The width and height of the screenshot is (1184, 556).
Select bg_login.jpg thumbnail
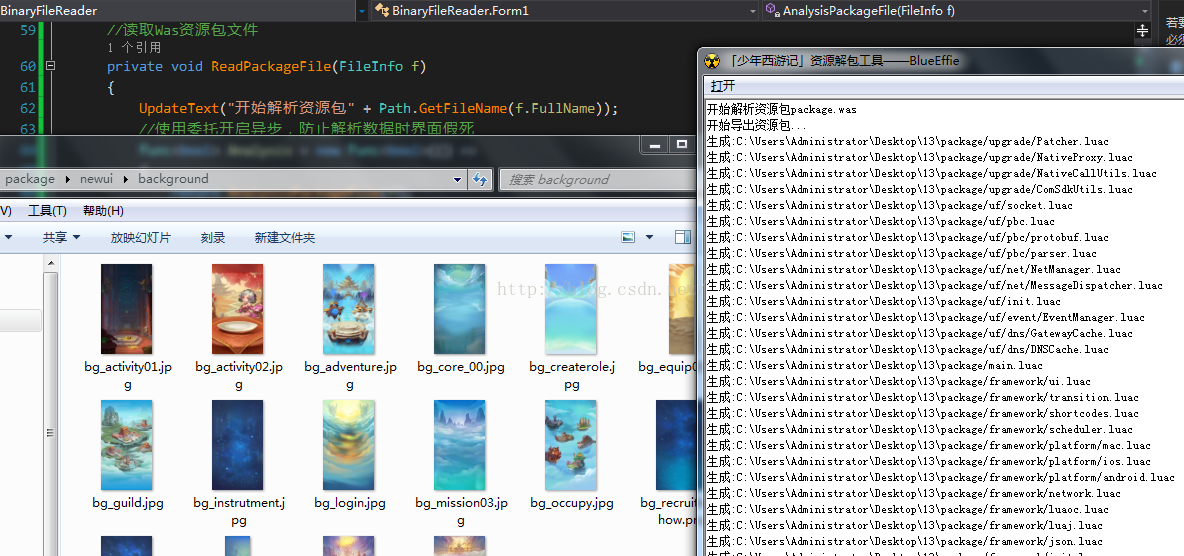pos(349,445)
